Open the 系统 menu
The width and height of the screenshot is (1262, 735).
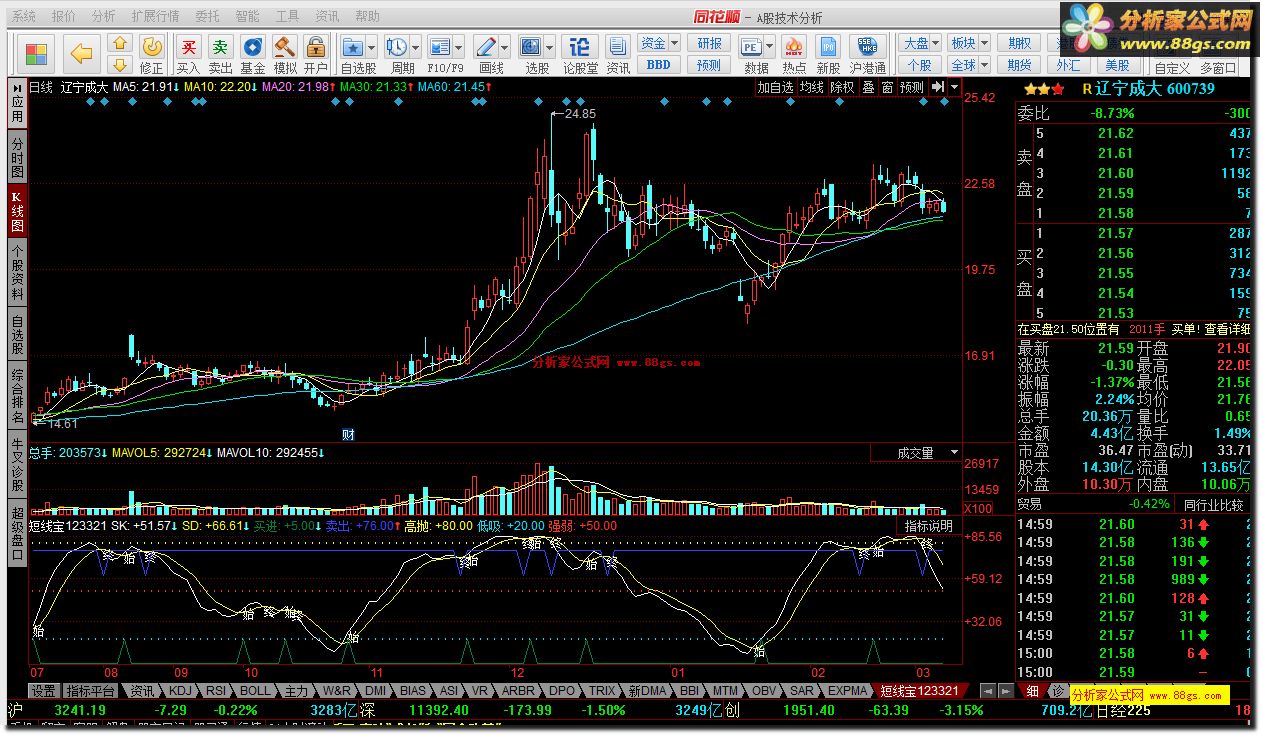tap(24, 16)
